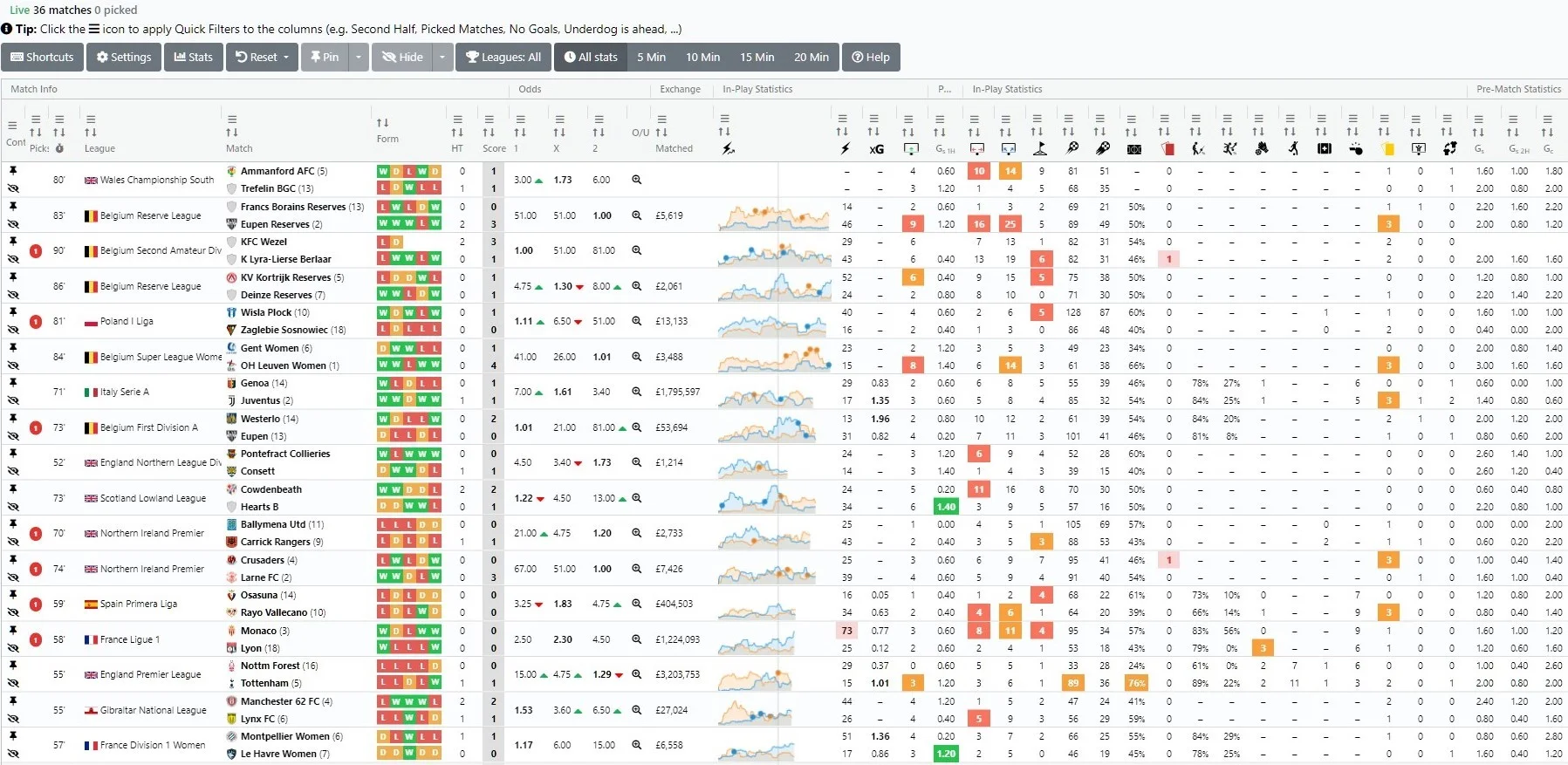Click red alert badge on KFC Wezel row

pos(36,251)
